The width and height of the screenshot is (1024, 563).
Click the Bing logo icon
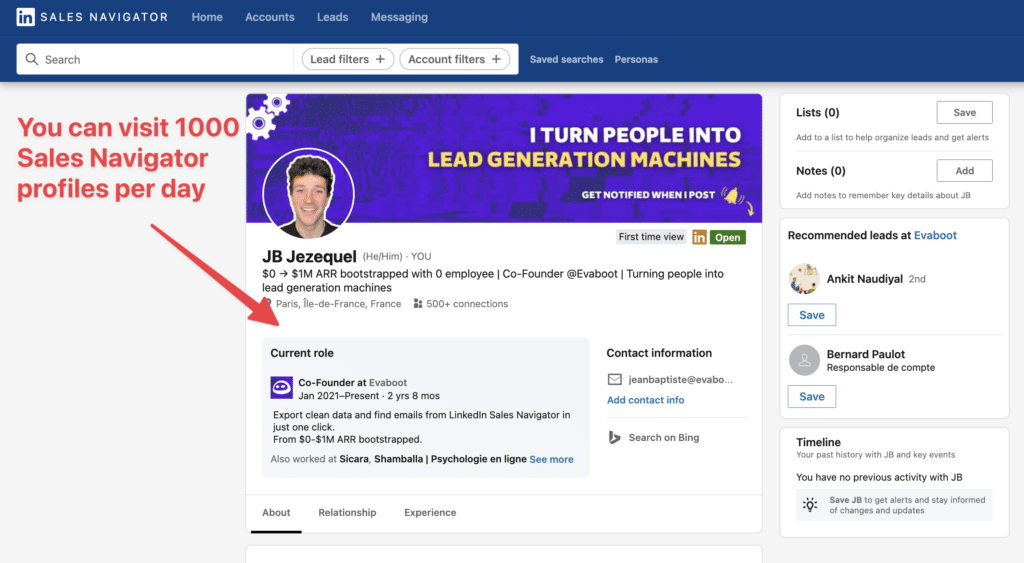(x=614, y=438)
